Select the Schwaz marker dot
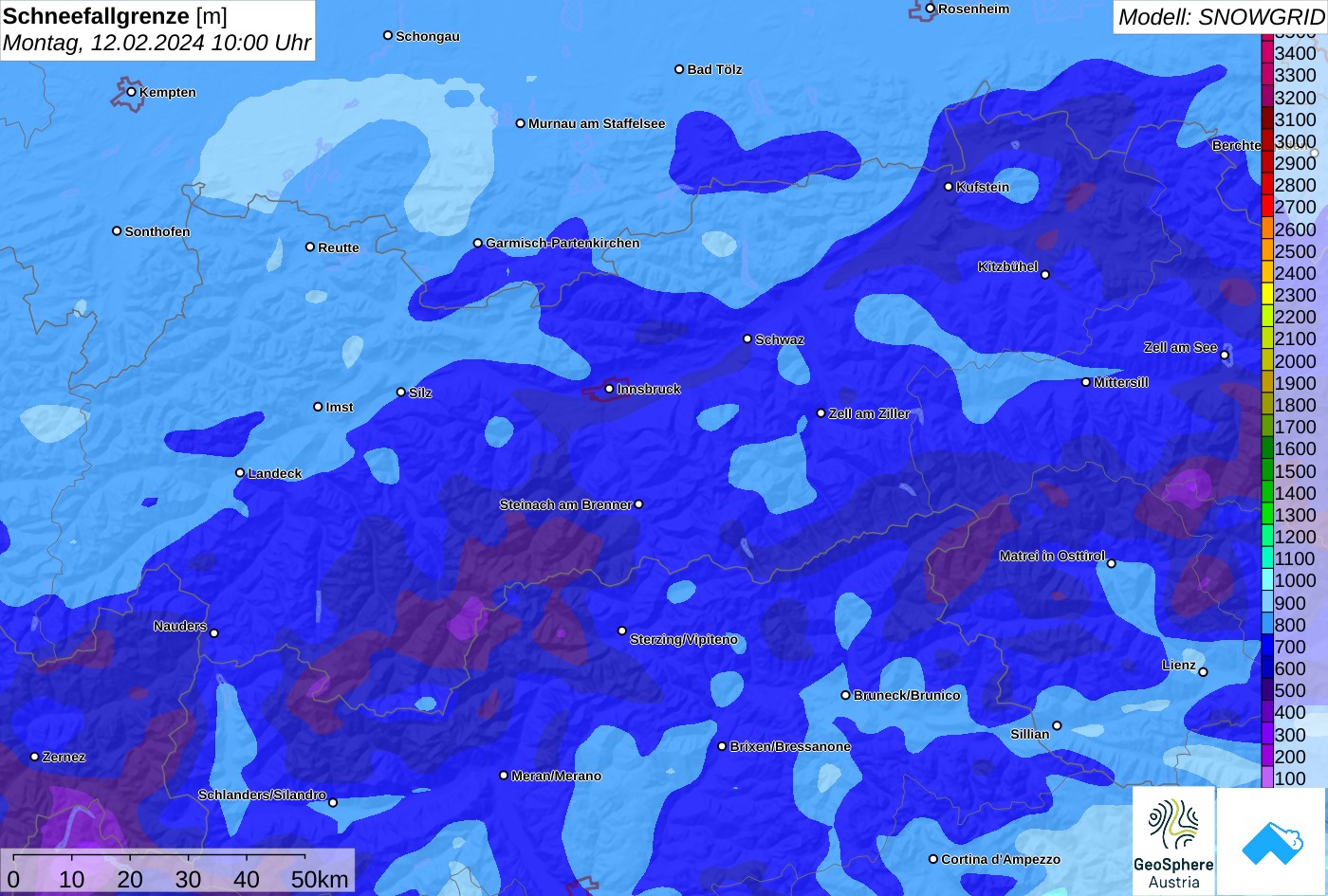 747,338
